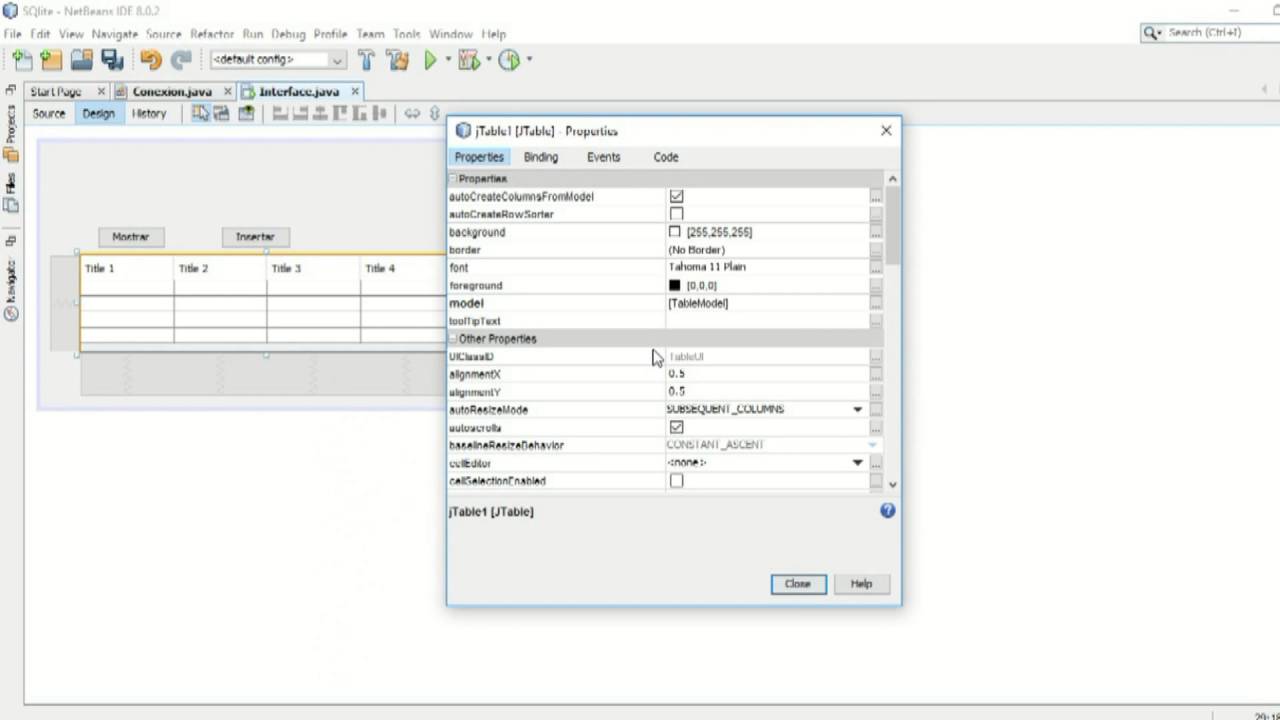The image size is (1280, 720).
Task: Open the Navigator sidebar panel
Action: (11, 290)
